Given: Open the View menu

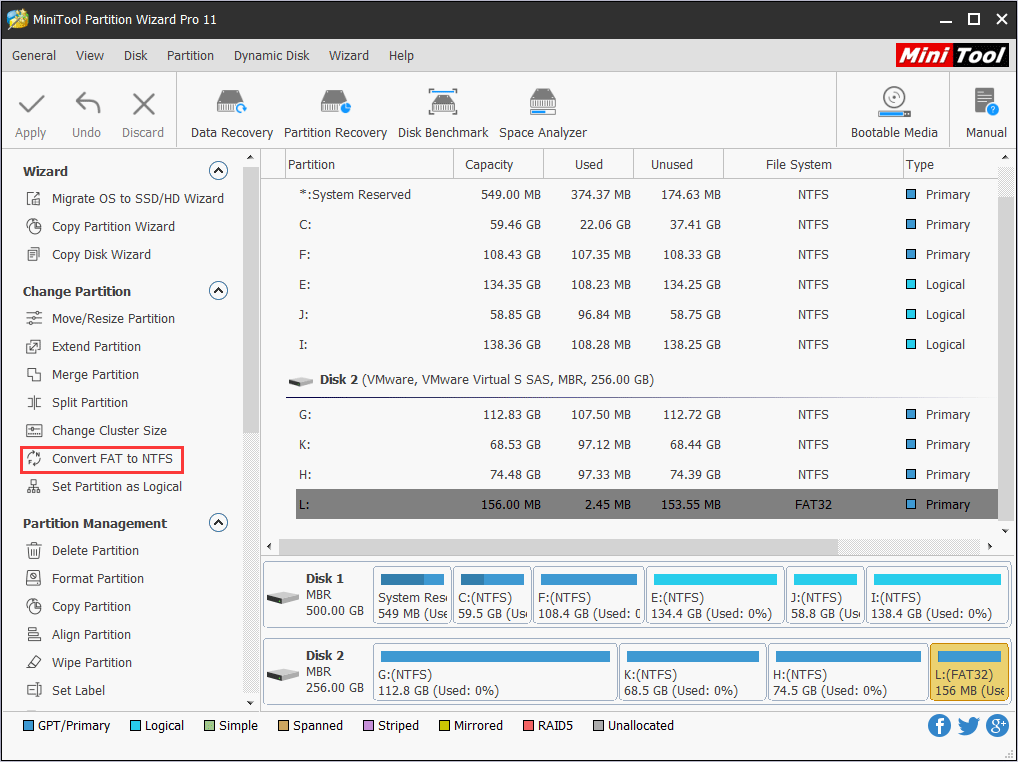Looking at the screenshot, I should pyautogui.click(x=90, y=56).
